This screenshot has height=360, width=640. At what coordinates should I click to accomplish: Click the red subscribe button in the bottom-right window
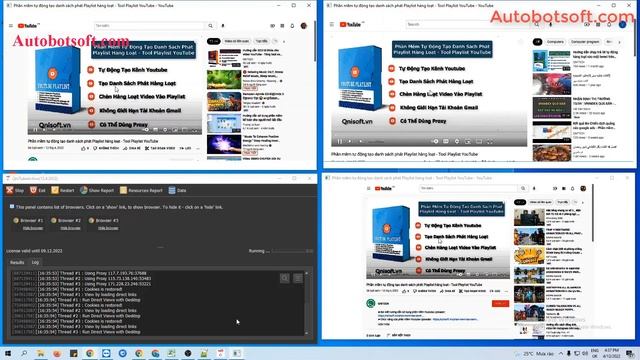[500, 303]
